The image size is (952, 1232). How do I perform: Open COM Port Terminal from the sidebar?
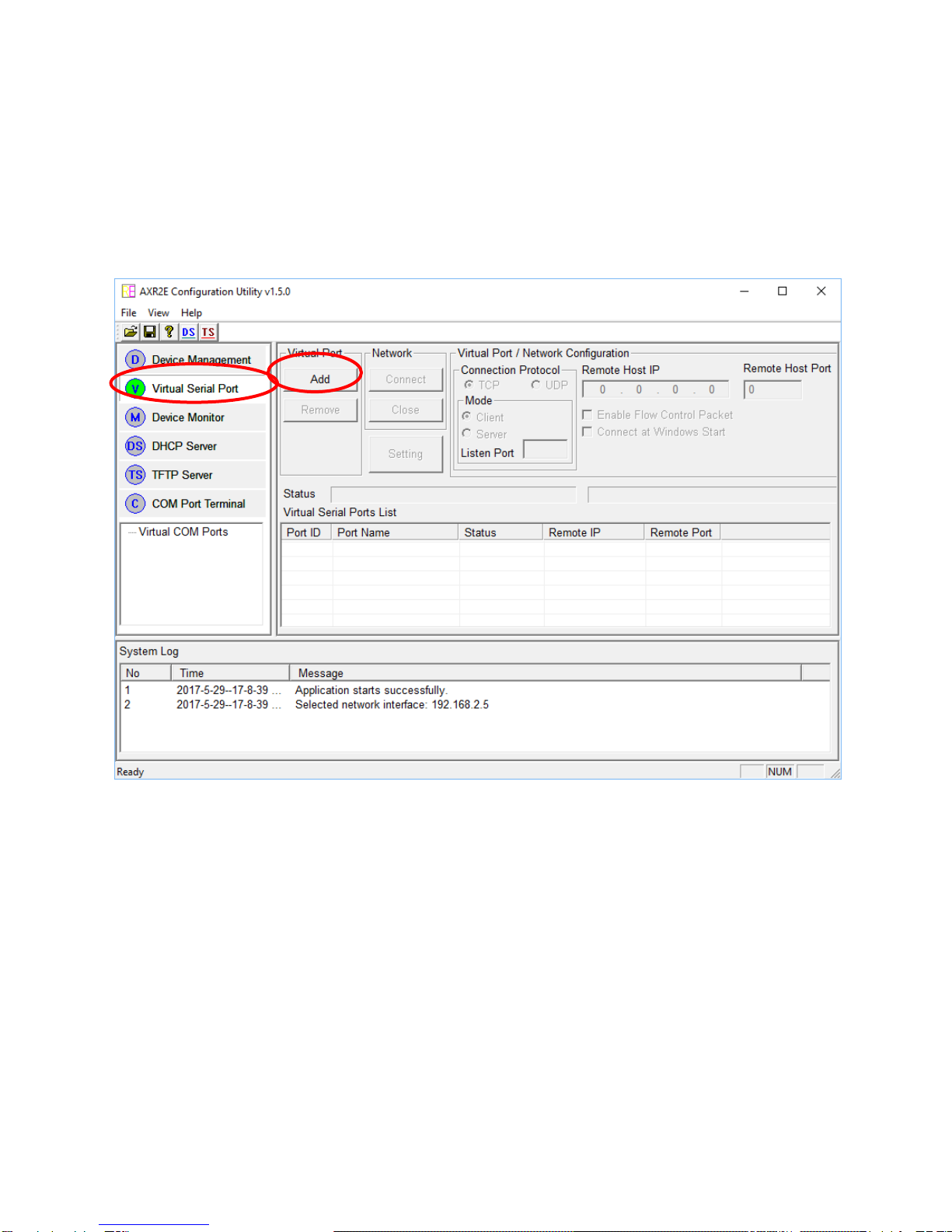coord(193,504)
